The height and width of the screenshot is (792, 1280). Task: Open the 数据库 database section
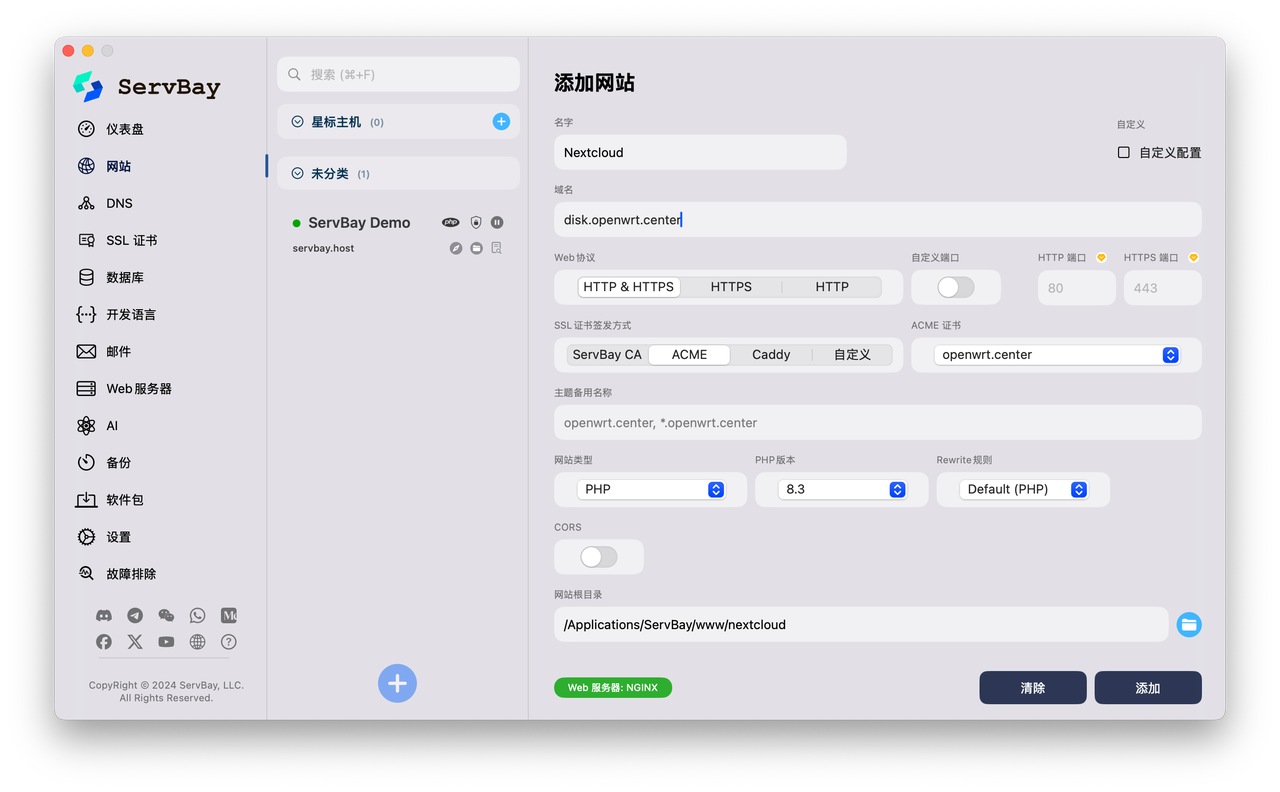[111, 277]
